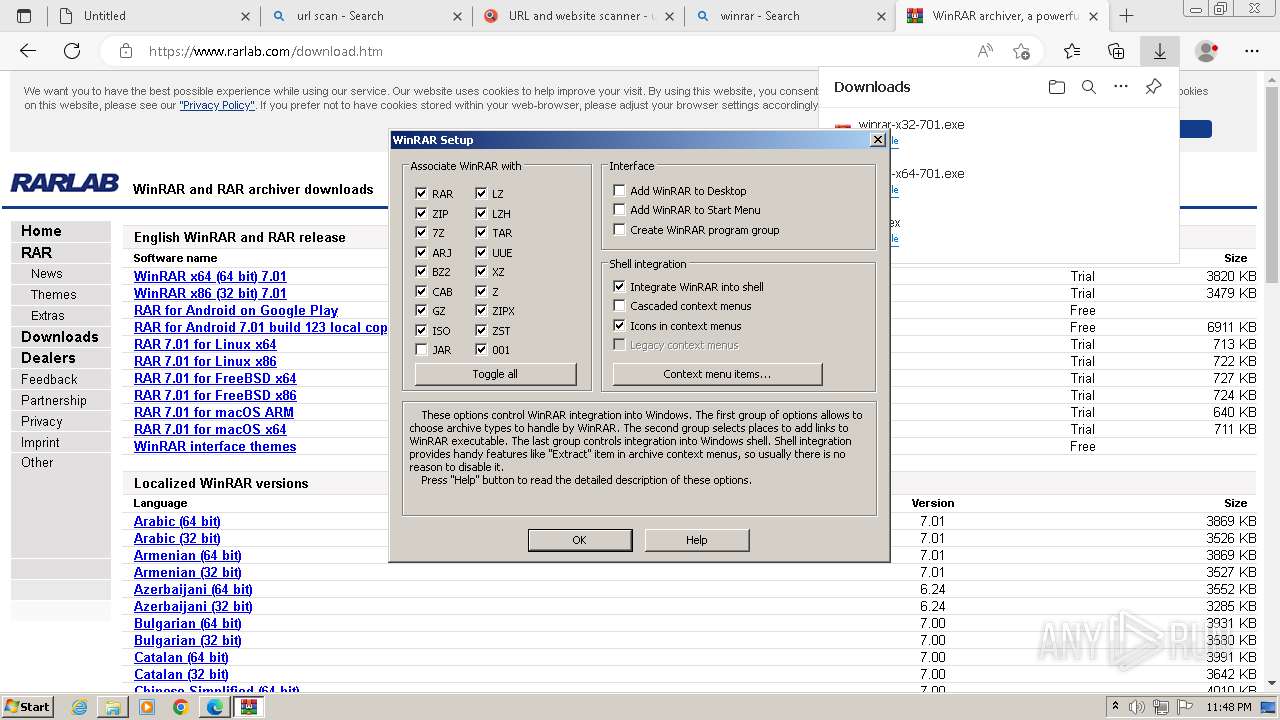Launch Google Chrome from taskbar
Viewport: 1280px width, 720px height.
click(x=180, y=707)
